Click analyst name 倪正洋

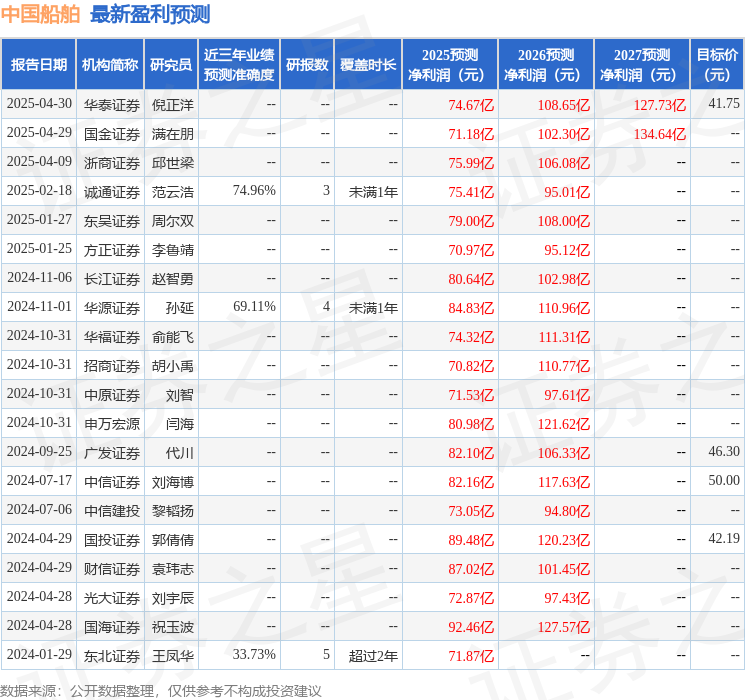click(x=172, y=105)
